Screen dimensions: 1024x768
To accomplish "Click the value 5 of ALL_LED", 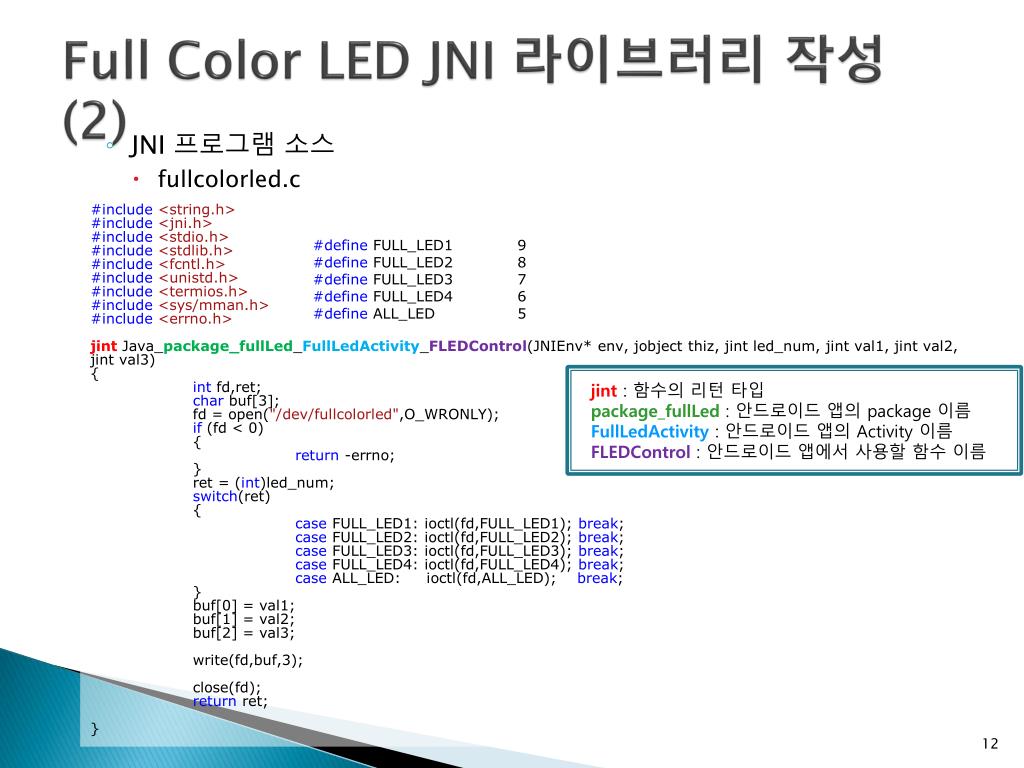I will (x=522, y=314).
